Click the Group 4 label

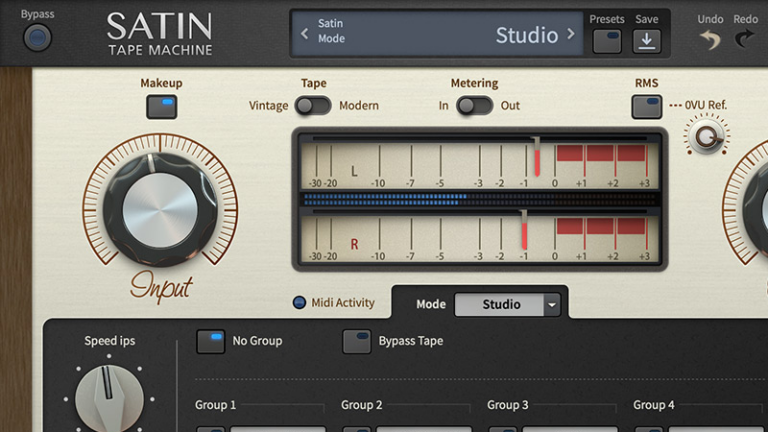654,405
